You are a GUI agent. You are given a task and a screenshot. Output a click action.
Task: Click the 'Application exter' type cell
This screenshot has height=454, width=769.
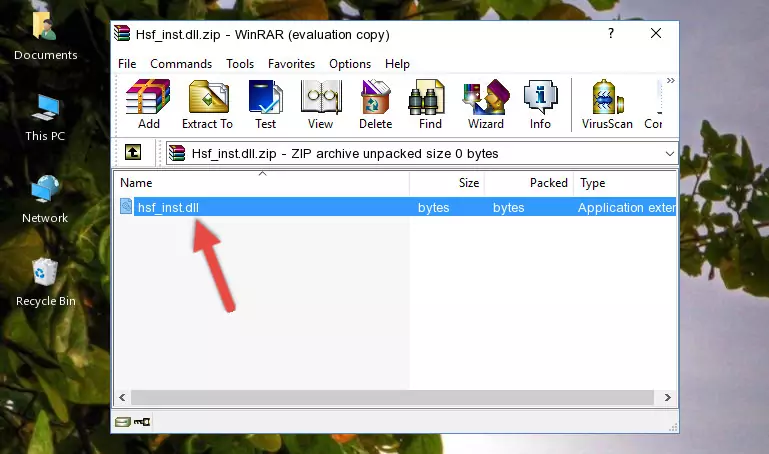coord(626,208)
